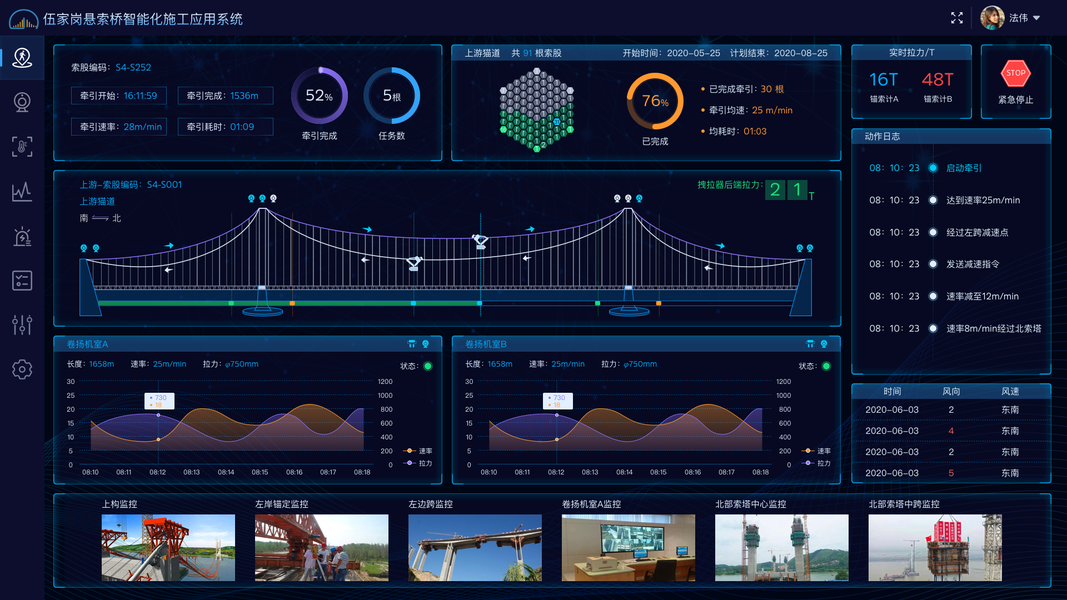Open the worker positioning sidebar page

click(22, 58)
